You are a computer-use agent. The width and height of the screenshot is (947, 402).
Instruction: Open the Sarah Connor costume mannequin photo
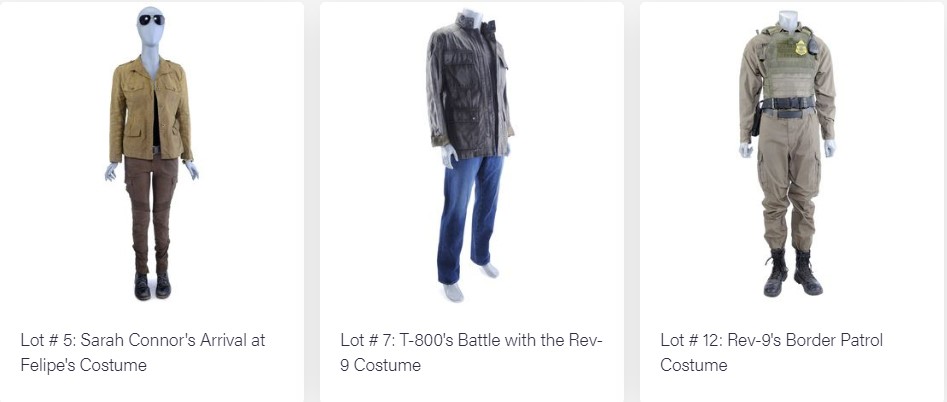pos(152,153)
